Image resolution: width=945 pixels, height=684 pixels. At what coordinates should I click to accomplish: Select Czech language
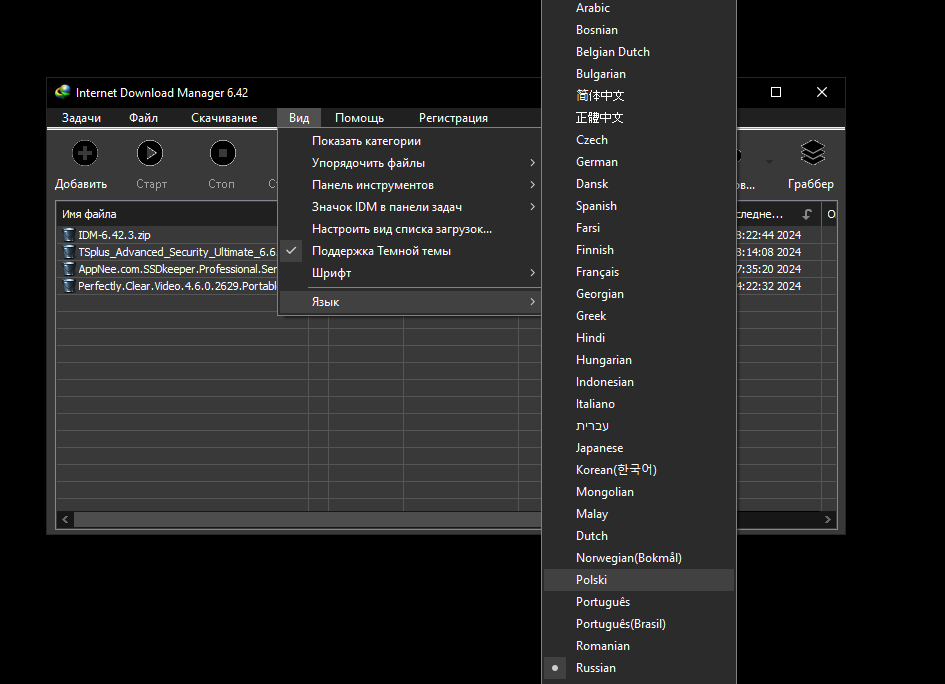pyautogui.click(x=639, y=140)
